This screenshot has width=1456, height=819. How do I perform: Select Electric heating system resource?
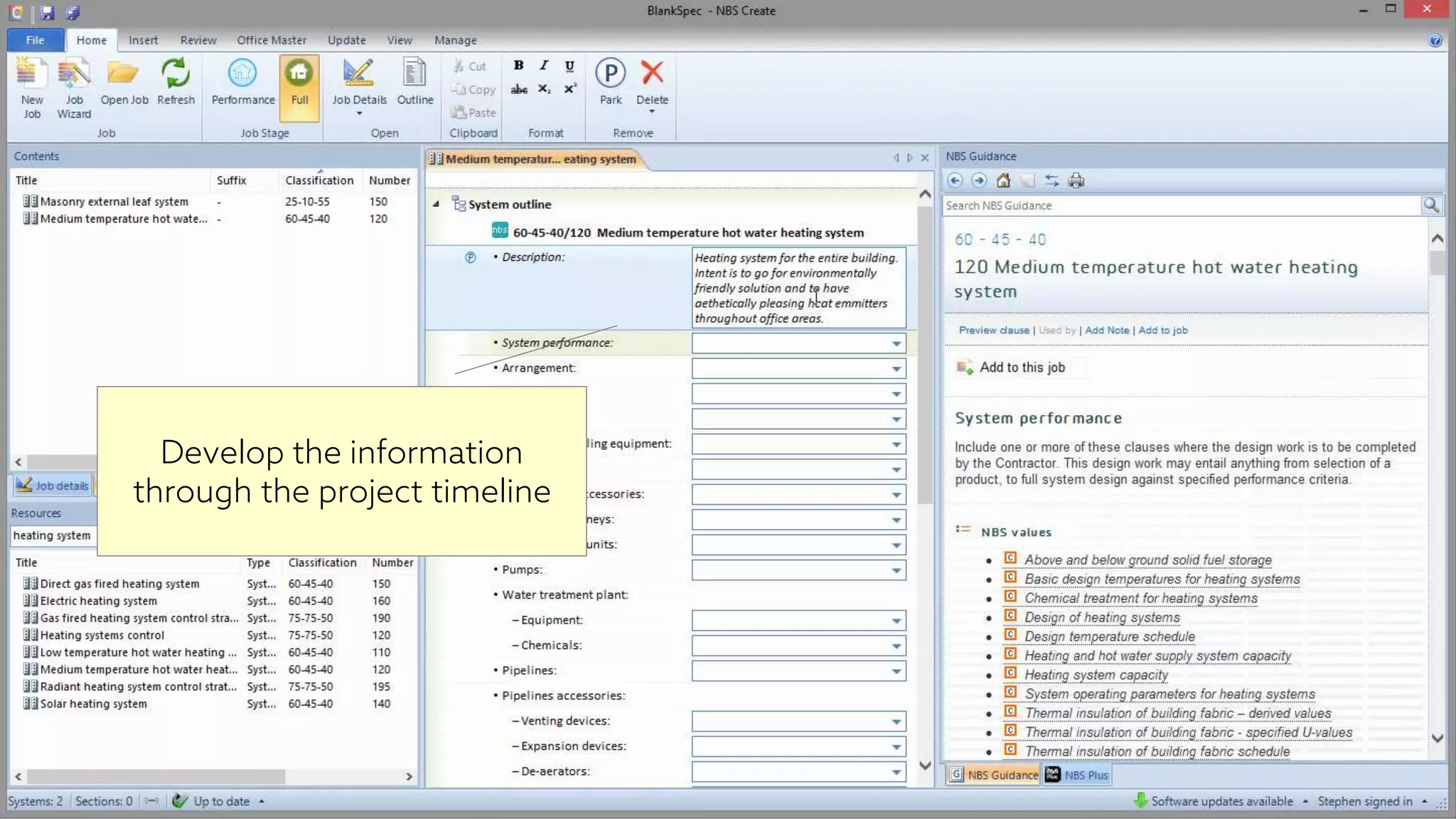[212, 601]
